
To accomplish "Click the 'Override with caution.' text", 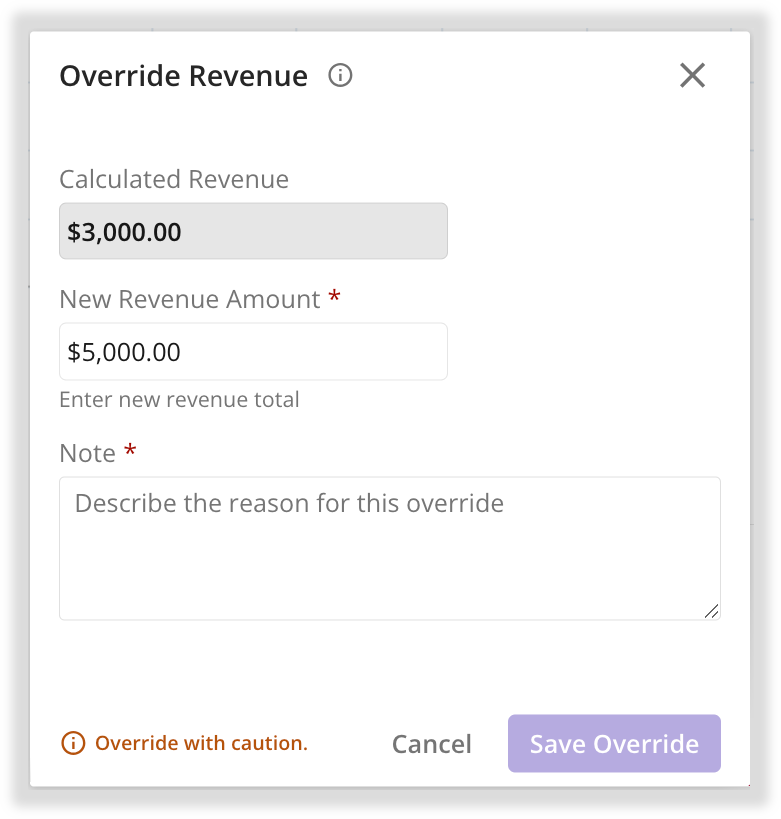I will pyautogui.click(x=202, y=743).
